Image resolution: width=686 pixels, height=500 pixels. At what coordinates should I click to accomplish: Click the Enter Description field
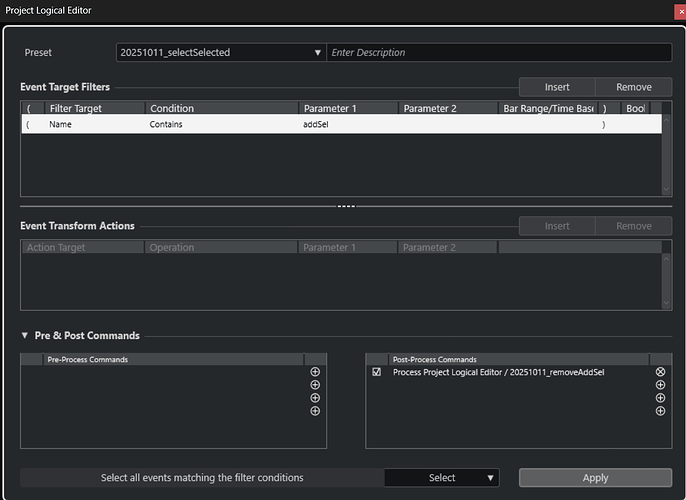498,53
